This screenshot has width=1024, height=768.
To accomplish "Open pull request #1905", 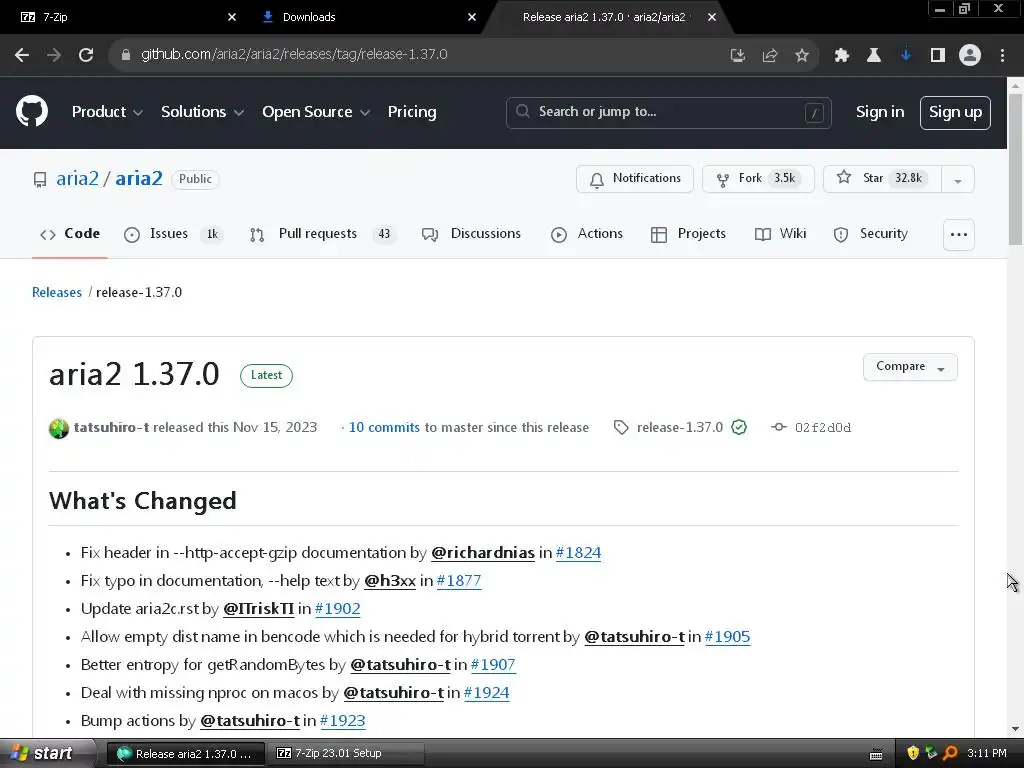I will tap(728, 637).
